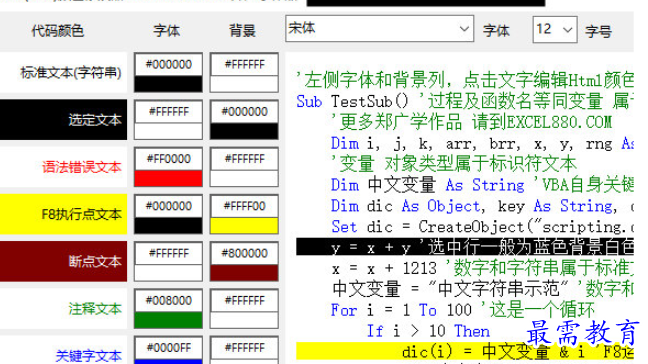Click the If i > 10 Then line

(x=428, y=331)
